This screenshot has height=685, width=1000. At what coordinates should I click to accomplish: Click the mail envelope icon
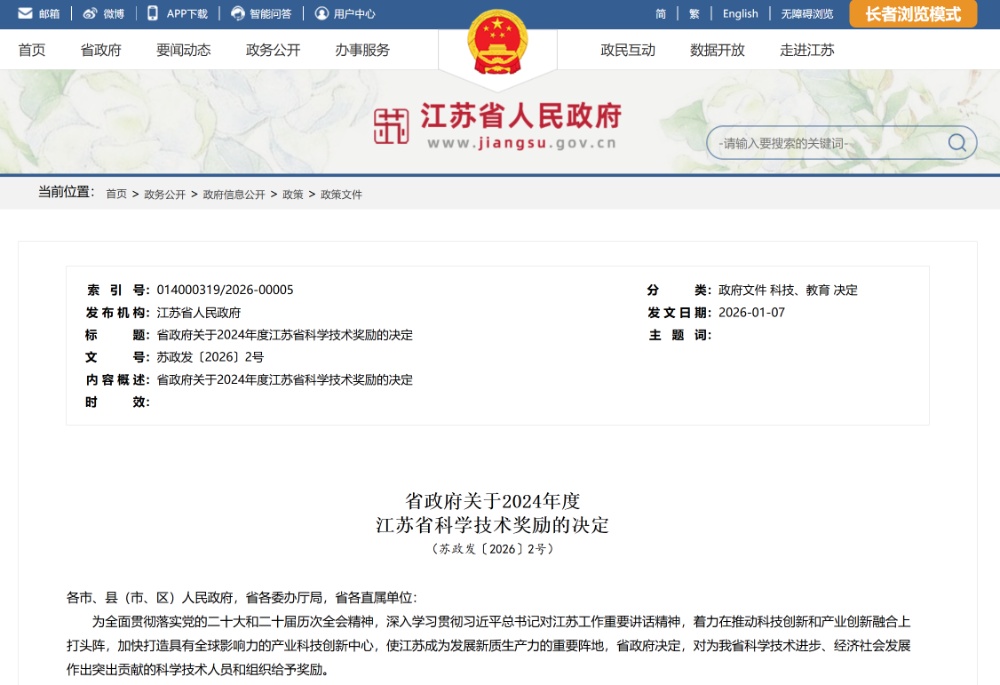tap(25, 14)
